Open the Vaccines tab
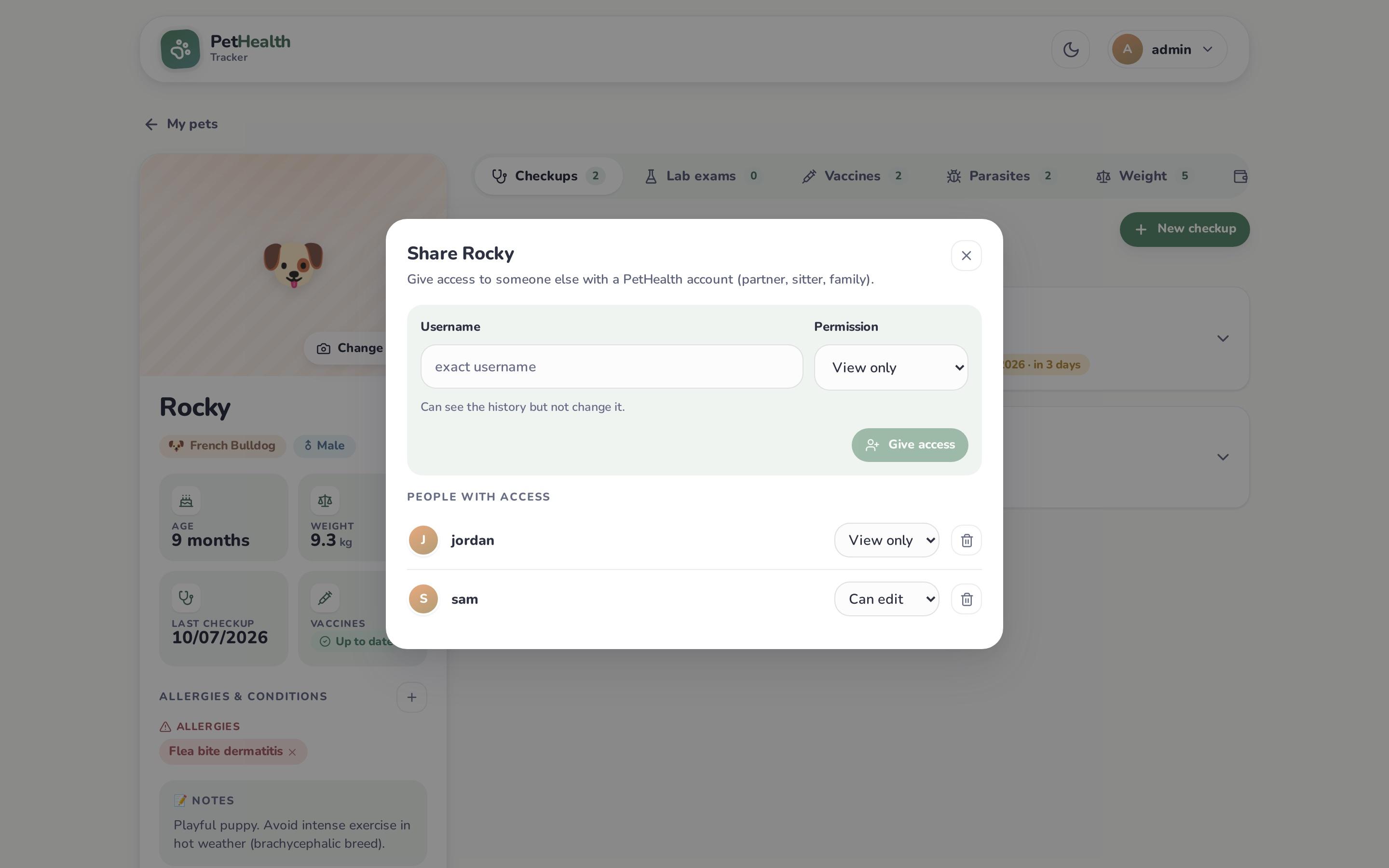 [854, 176]
